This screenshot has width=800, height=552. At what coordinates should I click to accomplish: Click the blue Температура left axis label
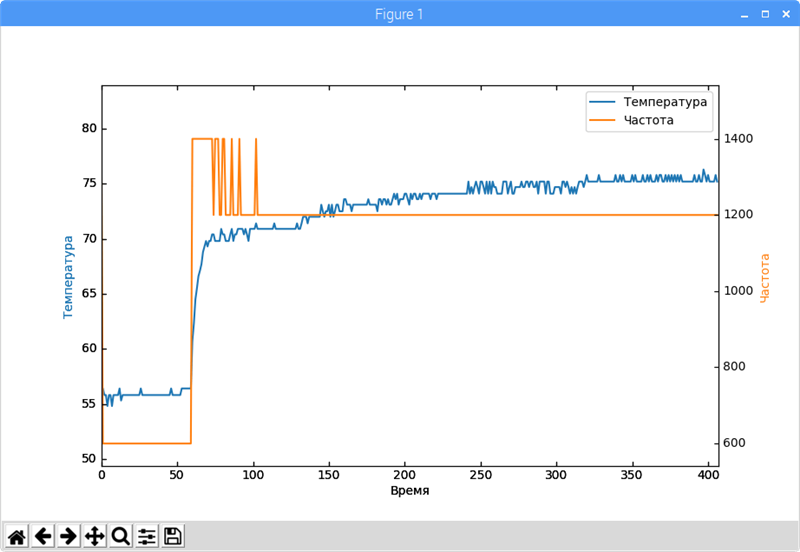(68, 277)
